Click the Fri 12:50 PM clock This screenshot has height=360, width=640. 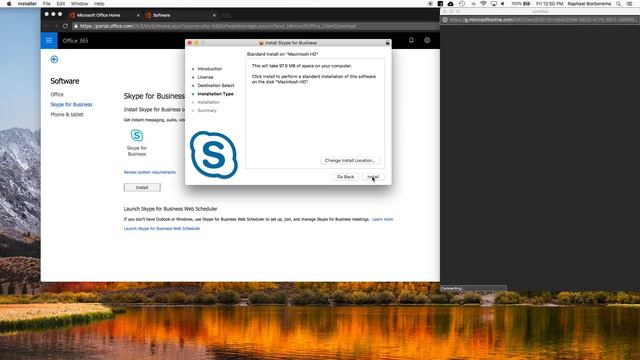point(550,4)
